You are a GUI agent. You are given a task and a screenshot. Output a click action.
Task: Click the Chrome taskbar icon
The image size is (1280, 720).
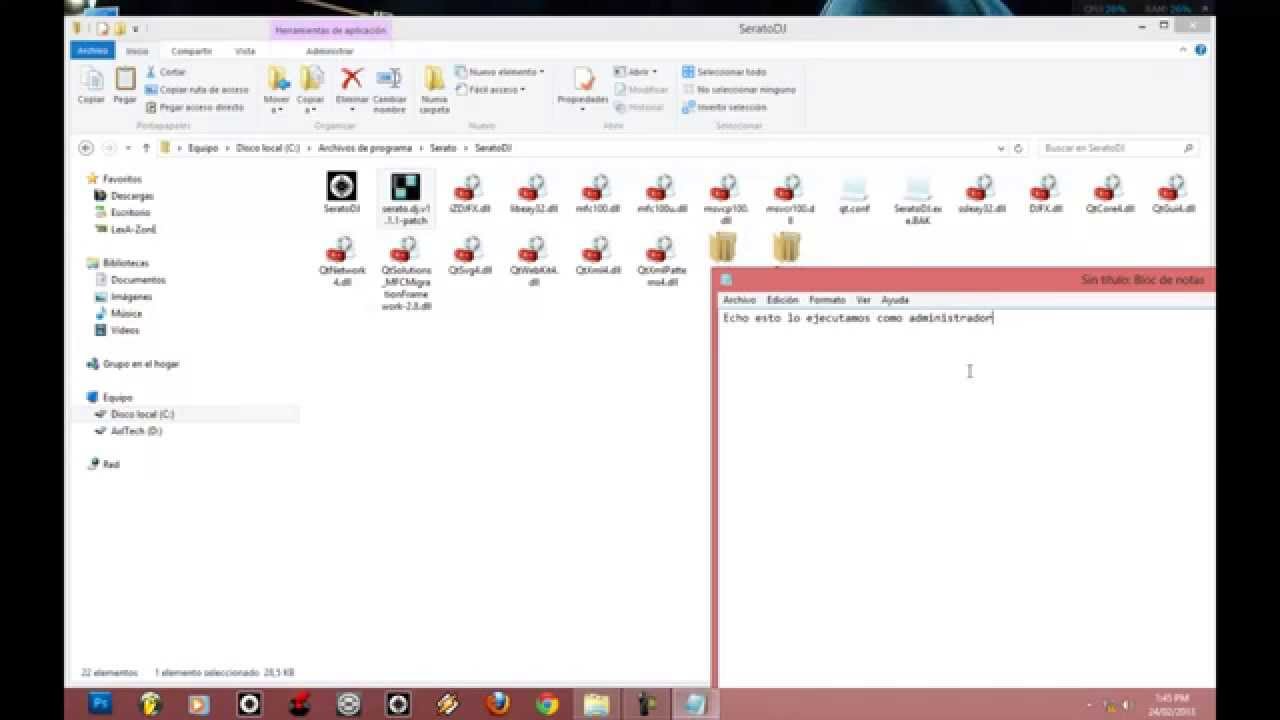point(547,704)
